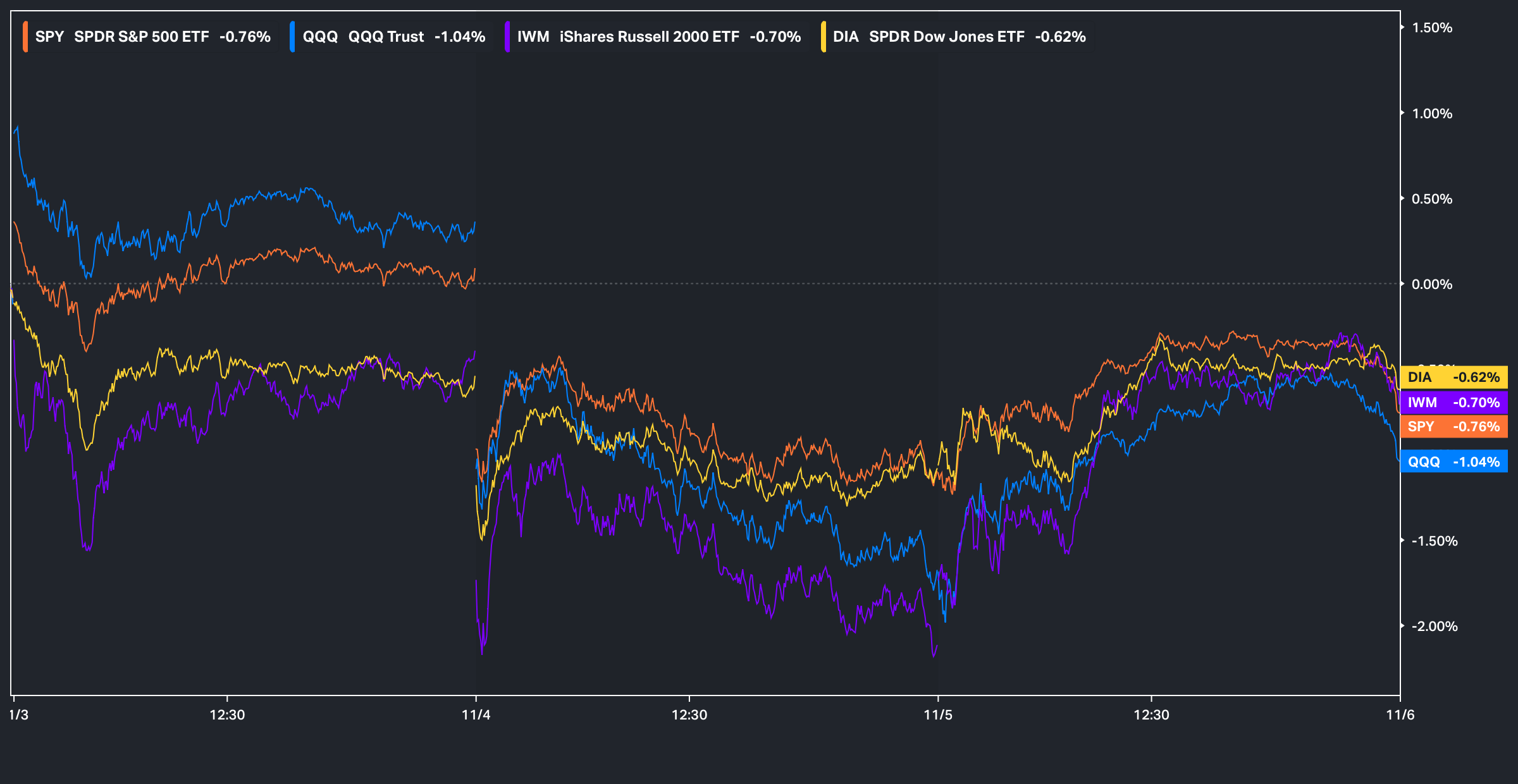Click the yellow DIA legend color bar
1518x784 pixels.
tap(823, 37)
